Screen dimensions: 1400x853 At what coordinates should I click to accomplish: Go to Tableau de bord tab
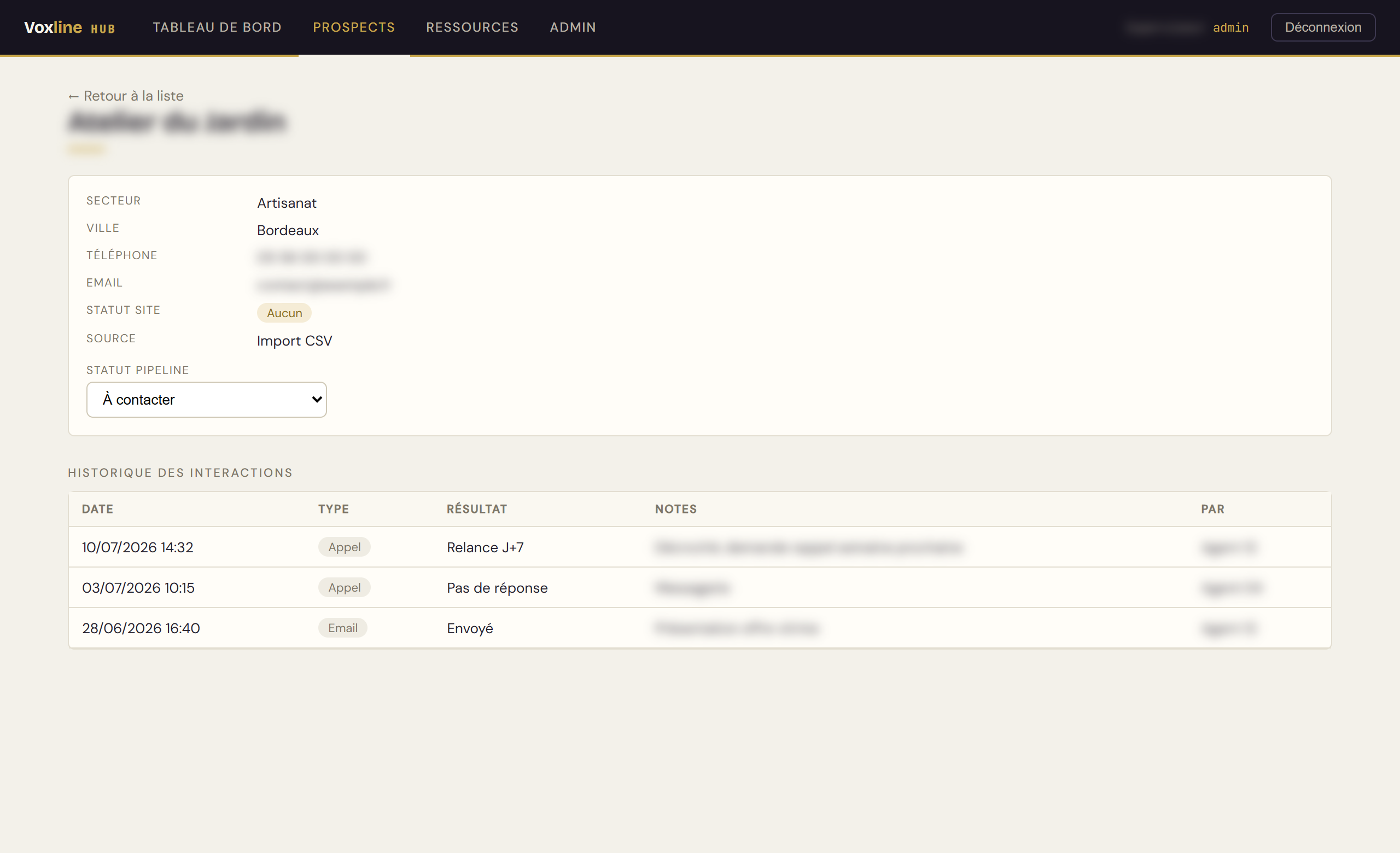pos(217,27)
